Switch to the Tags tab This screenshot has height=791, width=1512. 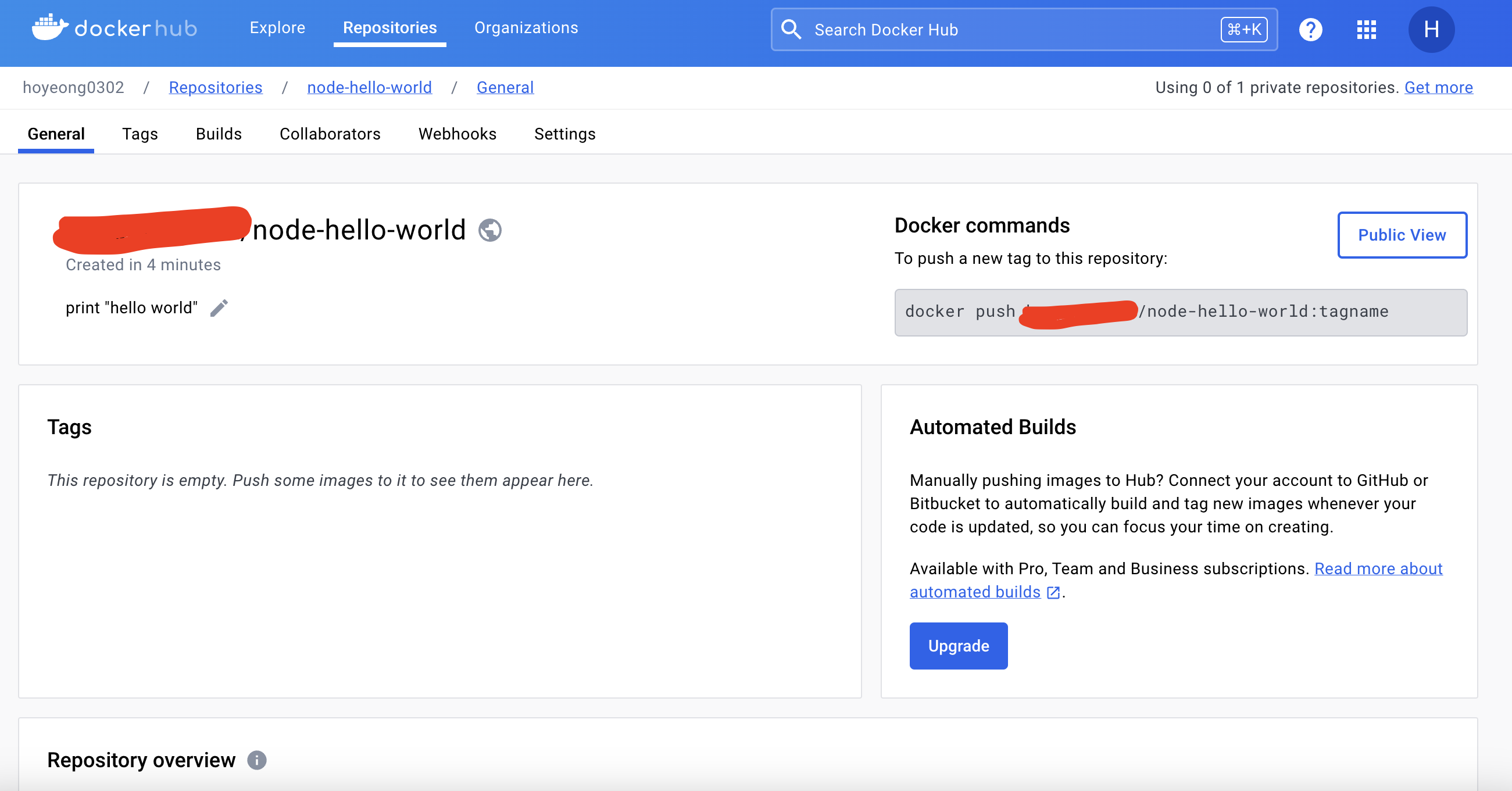point(140,134)
